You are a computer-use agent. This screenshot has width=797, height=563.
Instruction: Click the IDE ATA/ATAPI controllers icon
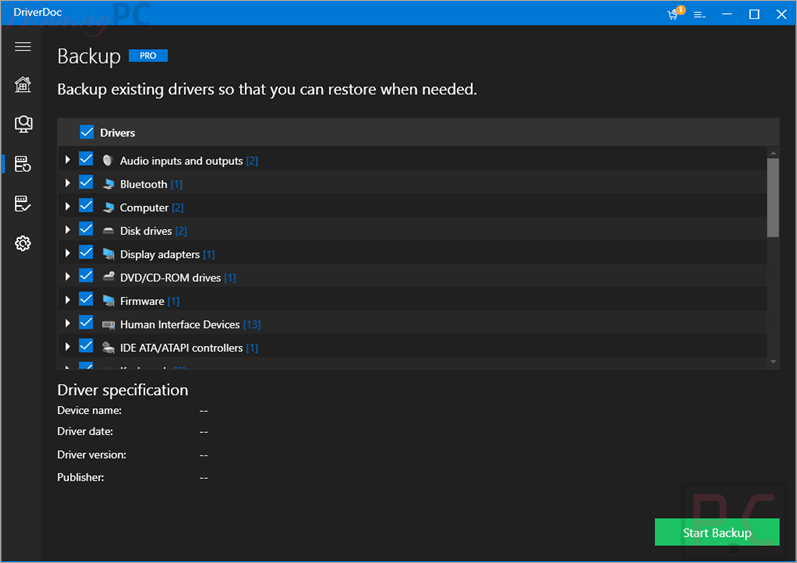pyautogui.click(x=108, y=348)
